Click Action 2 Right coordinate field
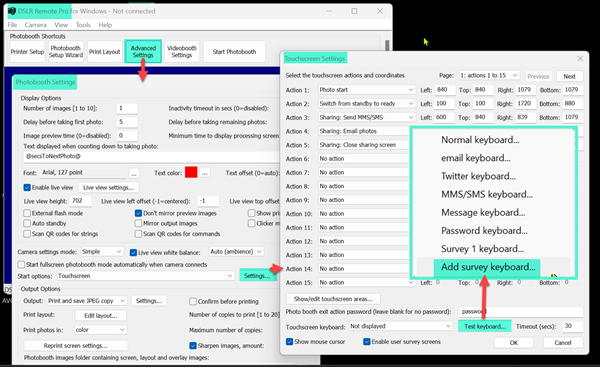The image size is (600, 367). tap(525, 104)
